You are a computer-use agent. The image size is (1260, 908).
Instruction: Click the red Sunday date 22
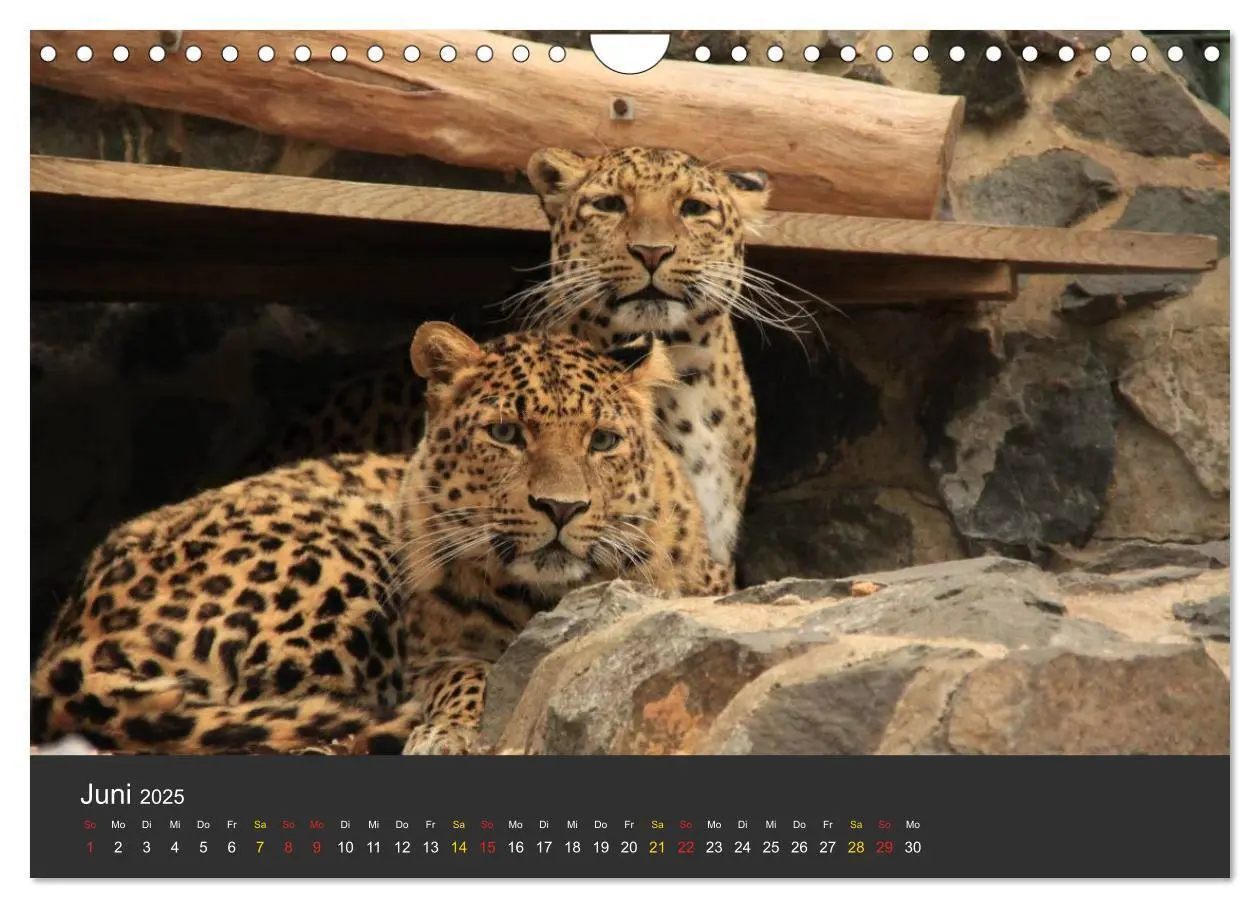click(686, 847)
